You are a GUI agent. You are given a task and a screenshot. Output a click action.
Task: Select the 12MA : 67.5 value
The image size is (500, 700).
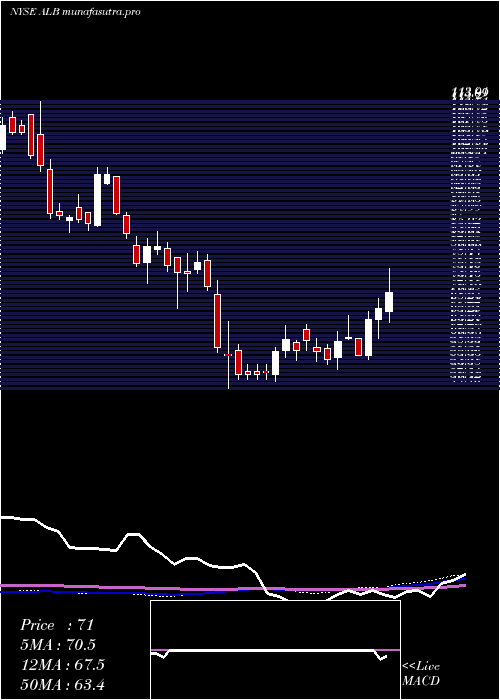point(62,665)
